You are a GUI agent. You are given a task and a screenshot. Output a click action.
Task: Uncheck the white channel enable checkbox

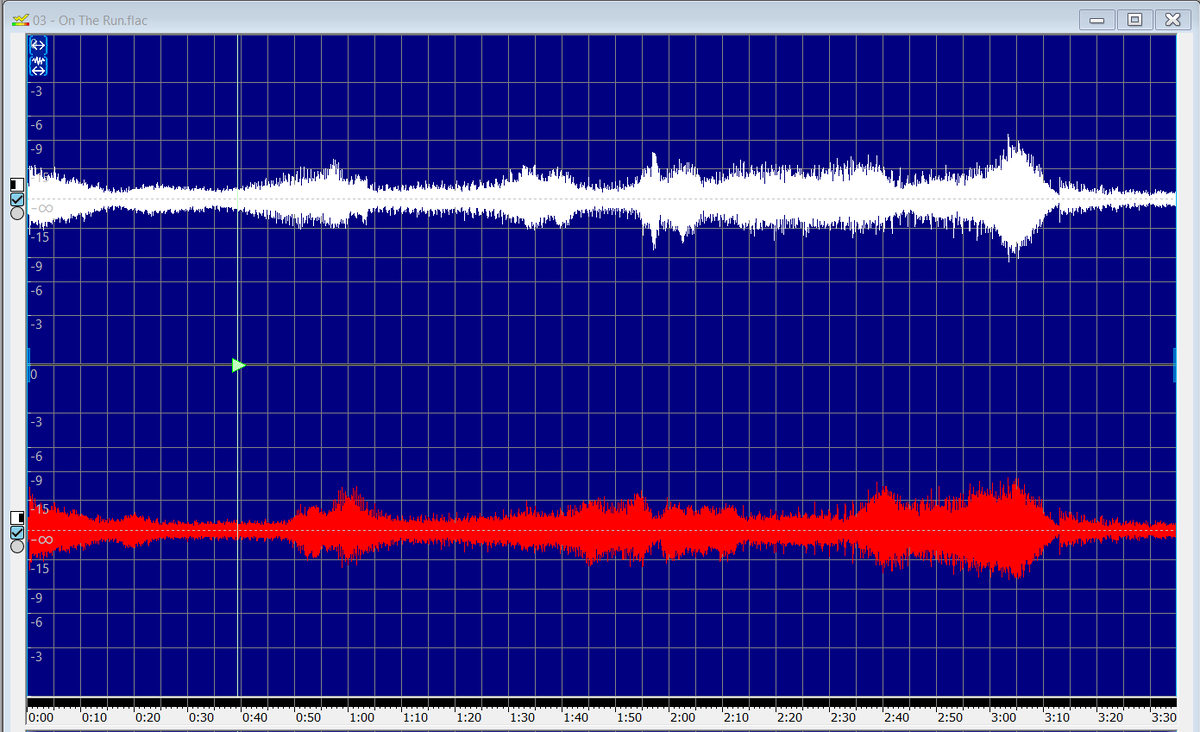[x=16, y=199]
